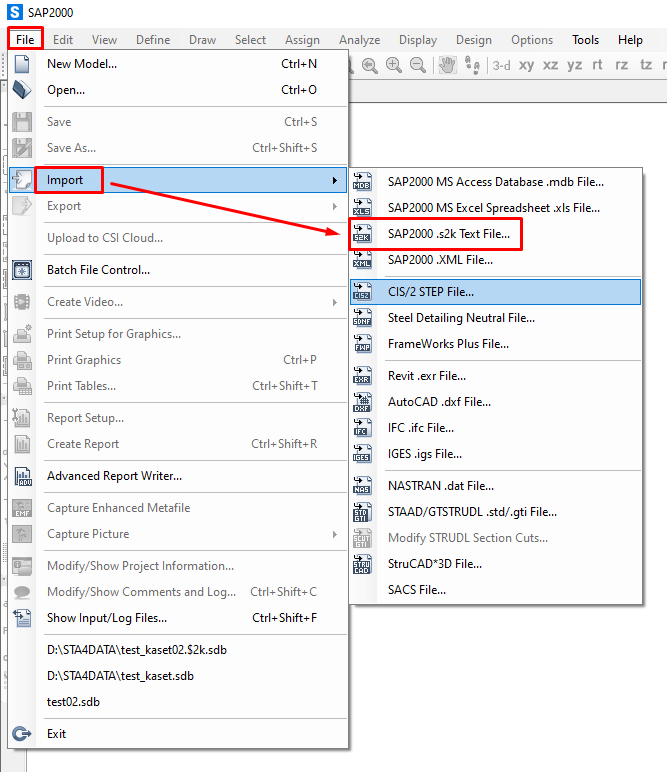Click the NAS NASTRAN import icon
The width and height of the screenshot is (667, 772).
tap(362, 486)
